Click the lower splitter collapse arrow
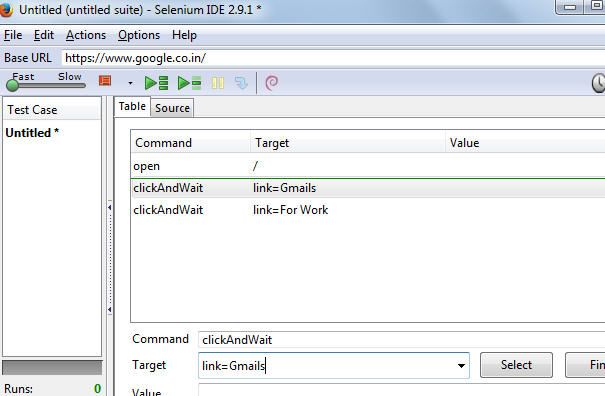Image resolution: width=605 pixels, height=396 pixels. click(110, 310)
